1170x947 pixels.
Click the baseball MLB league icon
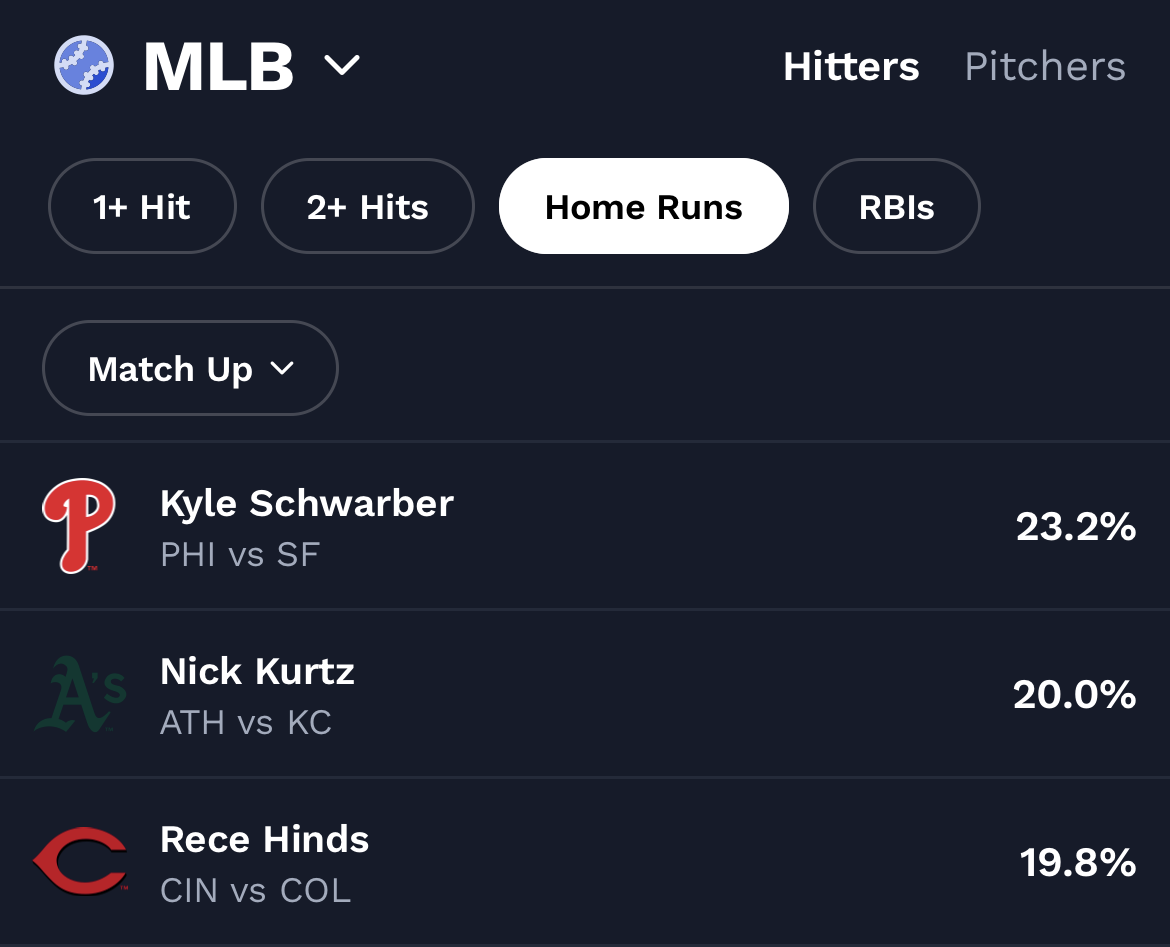[84, 66]
